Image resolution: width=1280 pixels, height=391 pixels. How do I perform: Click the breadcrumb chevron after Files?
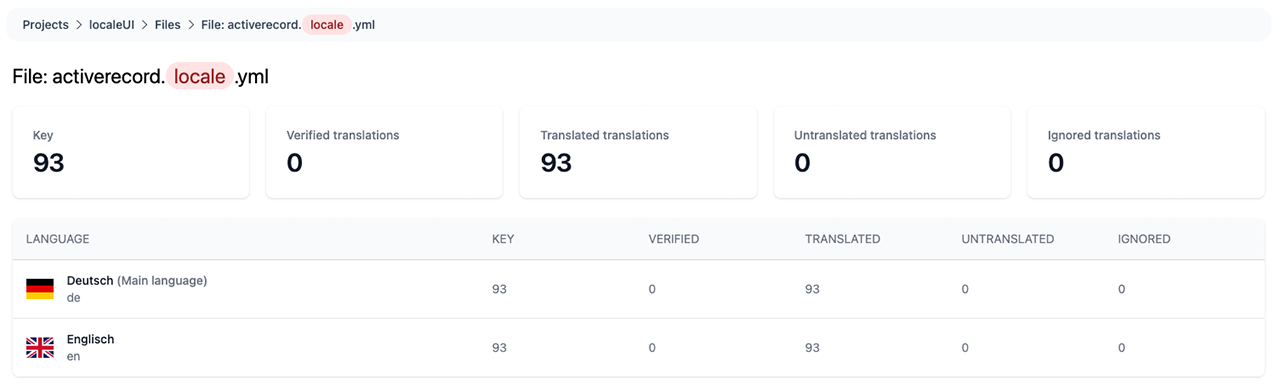[190, 24]
